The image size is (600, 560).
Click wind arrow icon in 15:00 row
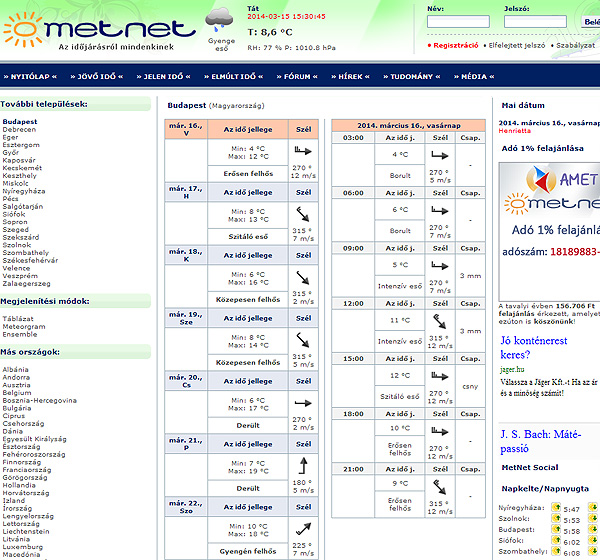pyautogui.click(x=440, y=376)
